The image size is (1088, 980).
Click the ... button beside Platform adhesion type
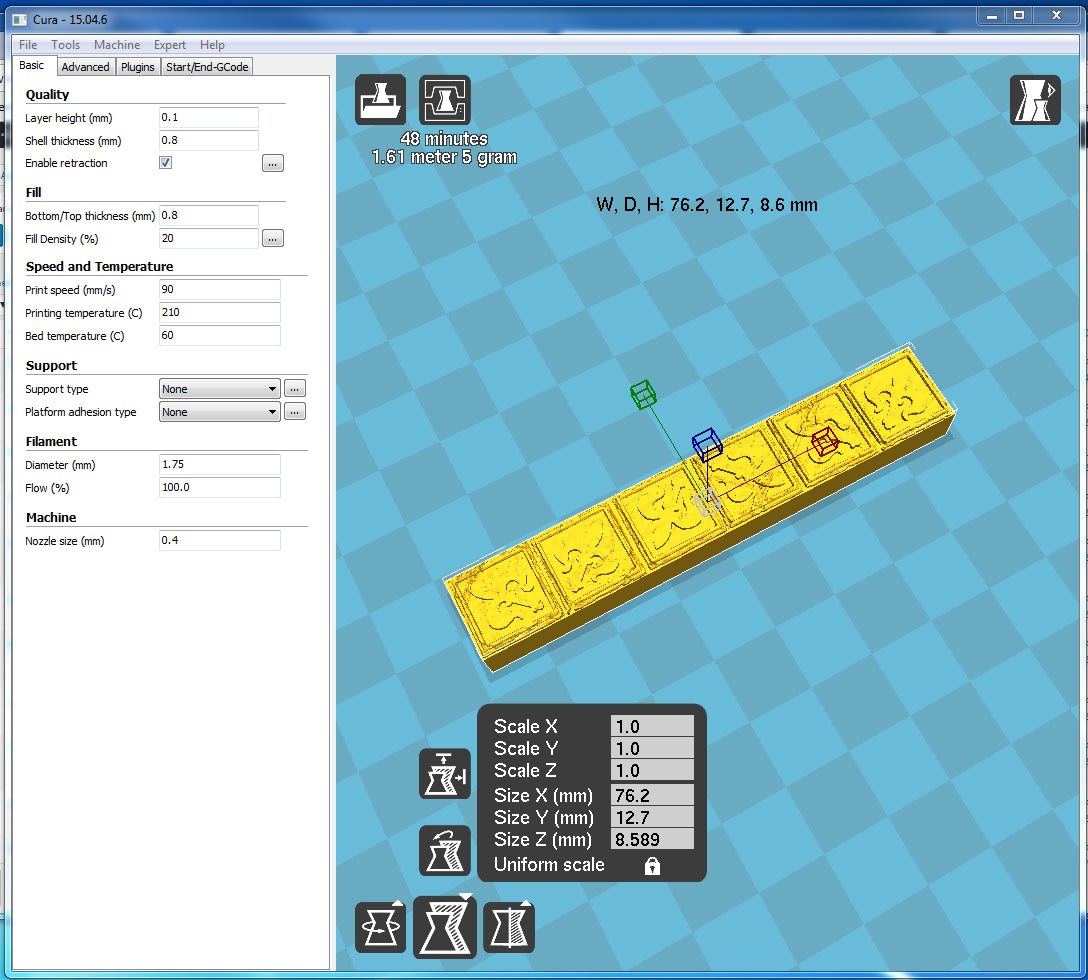point(295,412)
